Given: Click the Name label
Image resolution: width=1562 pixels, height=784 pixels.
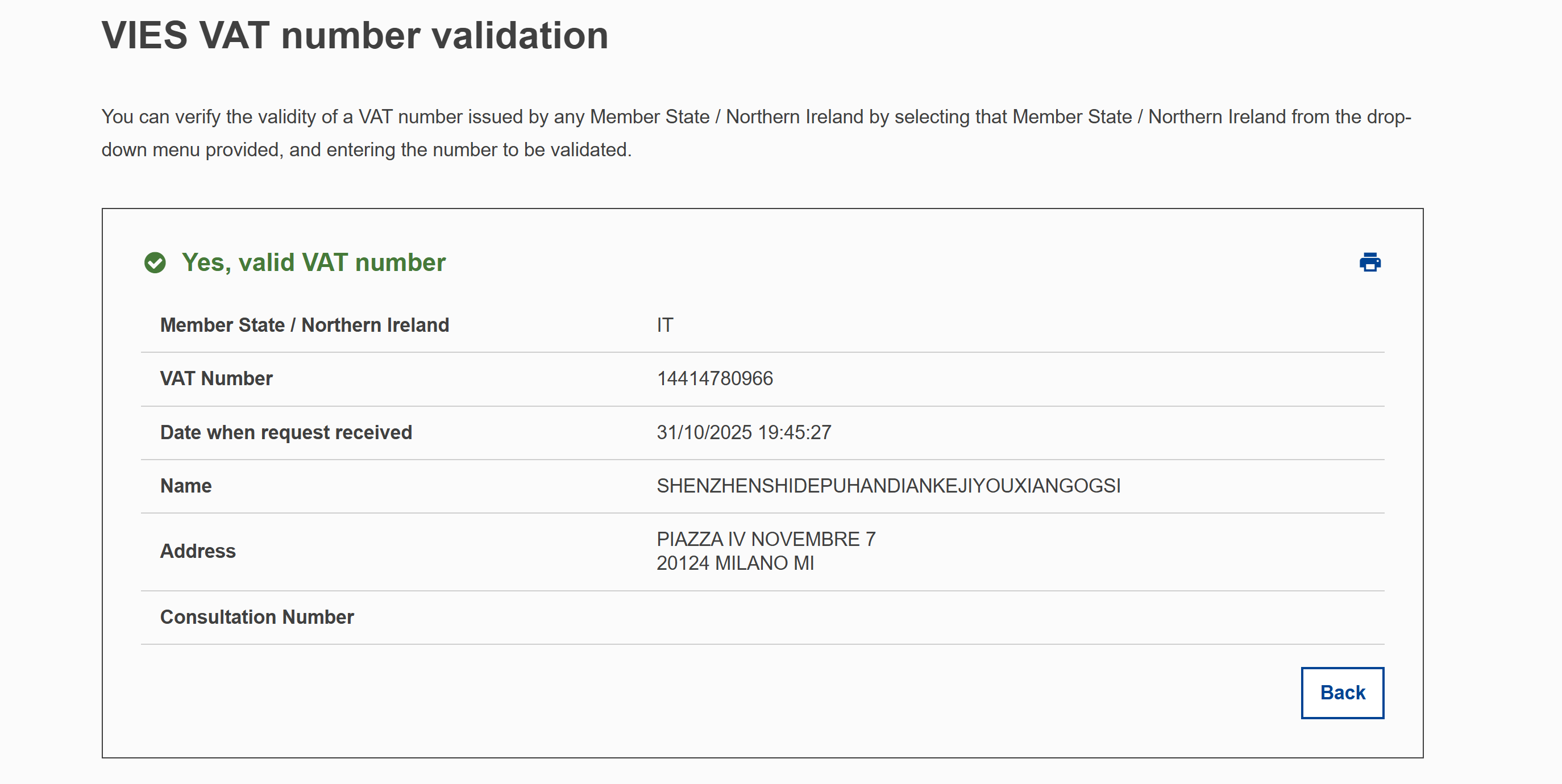Looking at the screenshot, I should pyautogui.click(x=185, y=486).
